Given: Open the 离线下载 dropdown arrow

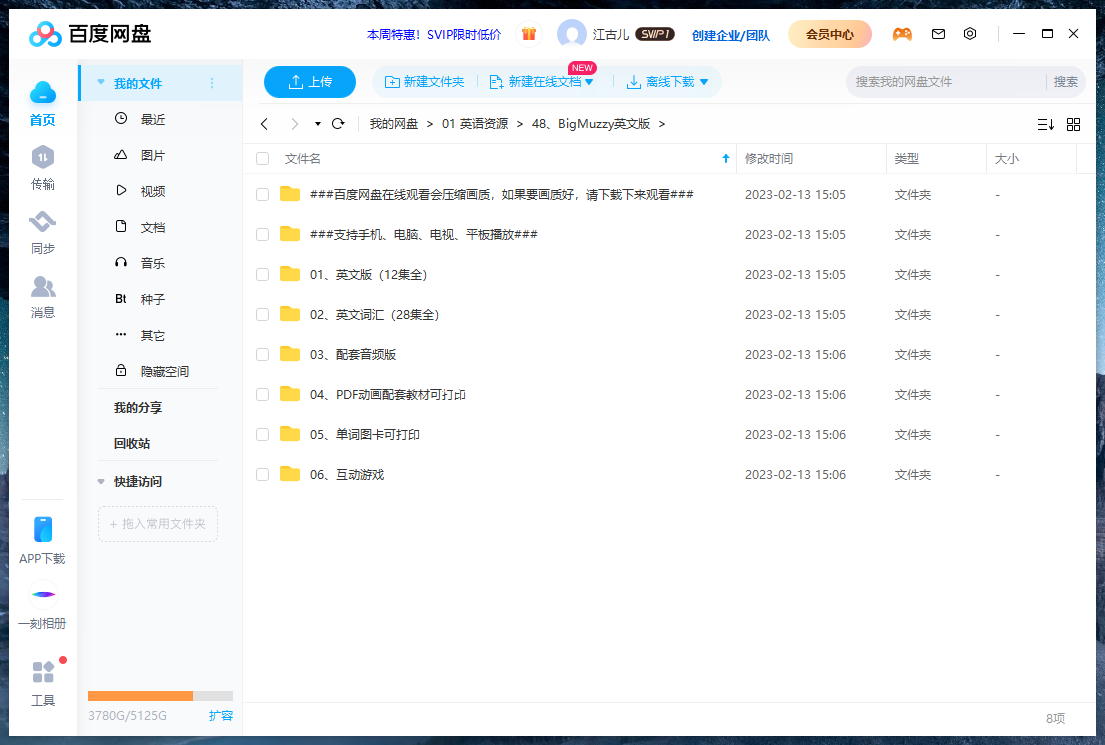Looking at the screenshot, I should pos(706,81).
